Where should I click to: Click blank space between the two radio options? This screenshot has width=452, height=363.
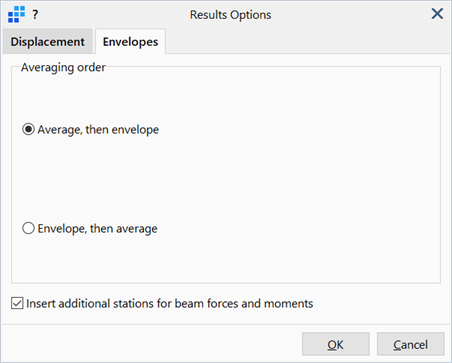[x=226, y=179]
